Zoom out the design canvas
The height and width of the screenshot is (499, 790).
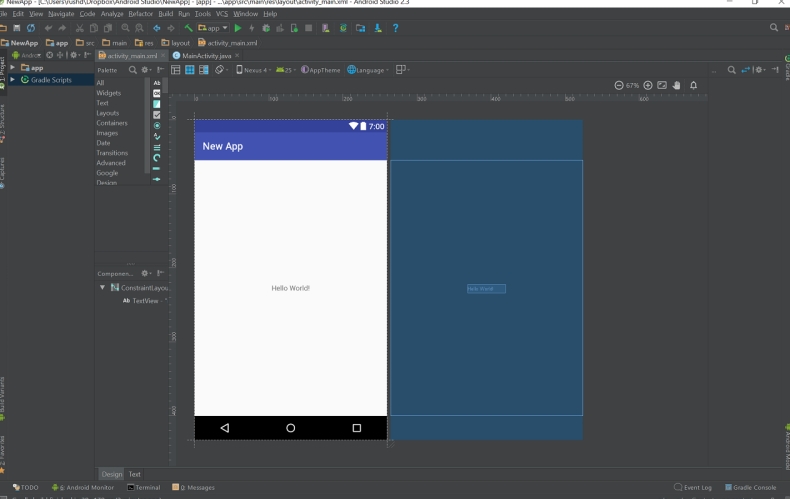[619, 85]
